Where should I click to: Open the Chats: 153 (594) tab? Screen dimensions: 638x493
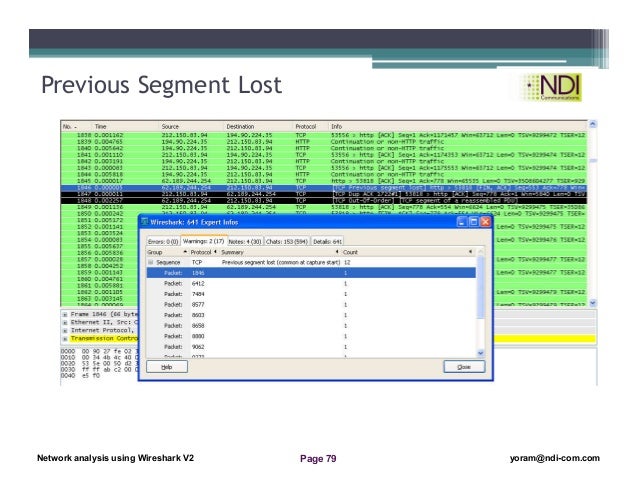(287, 242)
